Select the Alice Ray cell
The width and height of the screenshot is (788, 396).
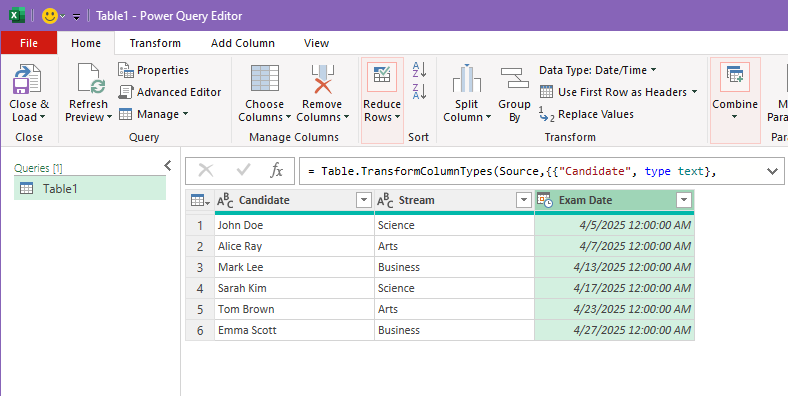[294, 246]
